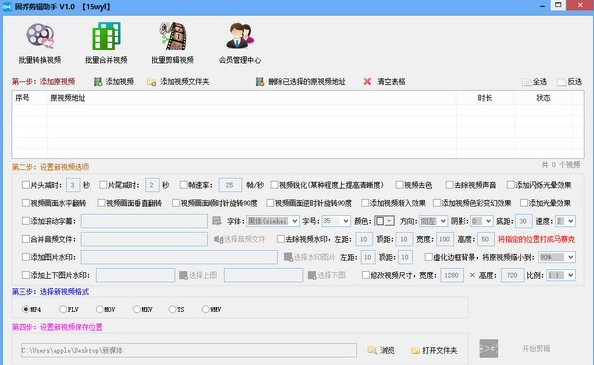Screen dimensions: 594x365
Task: Click the 状态 column header
Action: (543, 98)
